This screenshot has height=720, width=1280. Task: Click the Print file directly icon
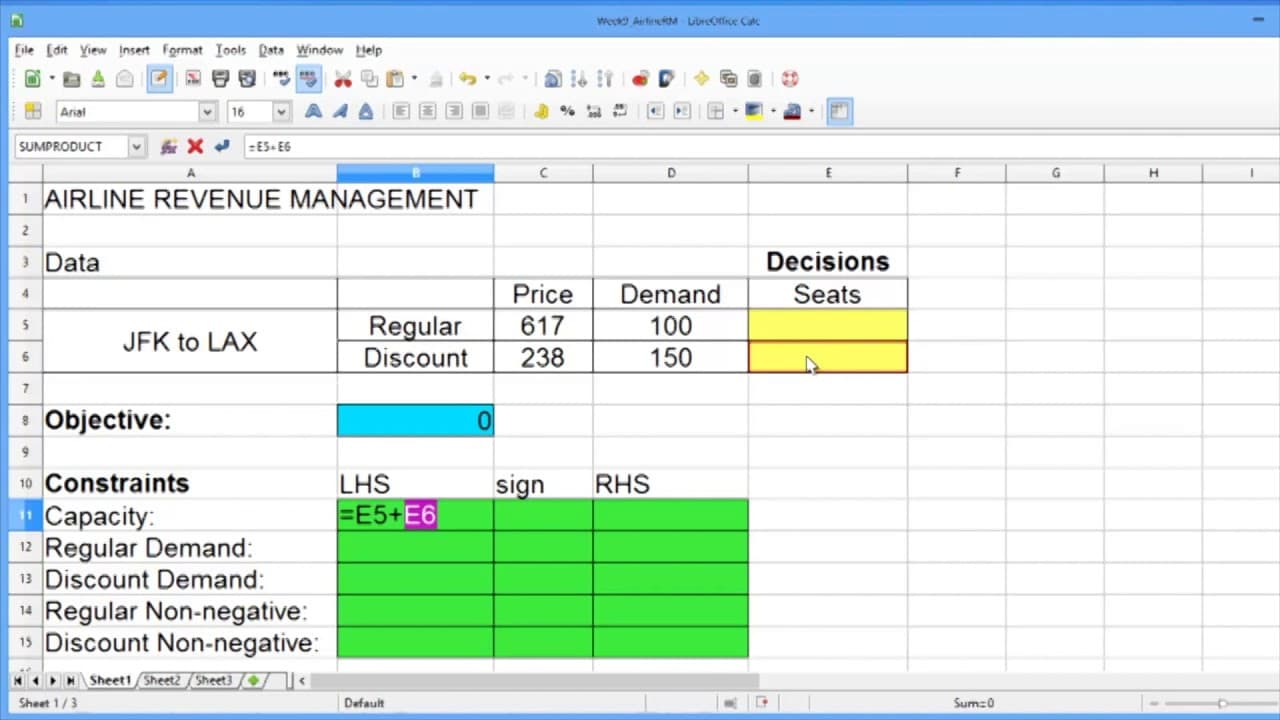point(221,79)
